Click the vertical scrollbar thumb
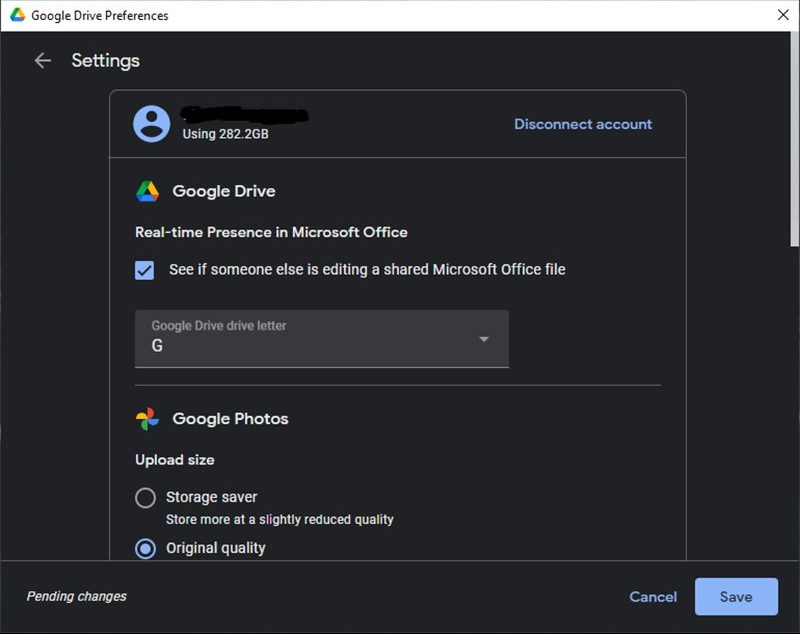The height and width of the screenshot is (634, 800). [x=794, y=139]
